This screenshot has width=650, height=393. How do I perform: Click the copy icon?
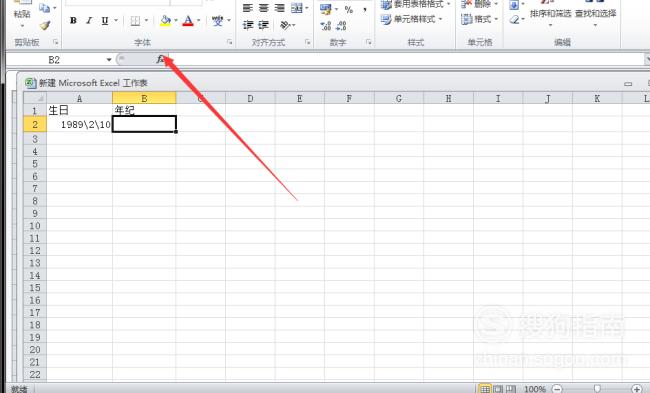pyautogui.click(x=44, y=7)
